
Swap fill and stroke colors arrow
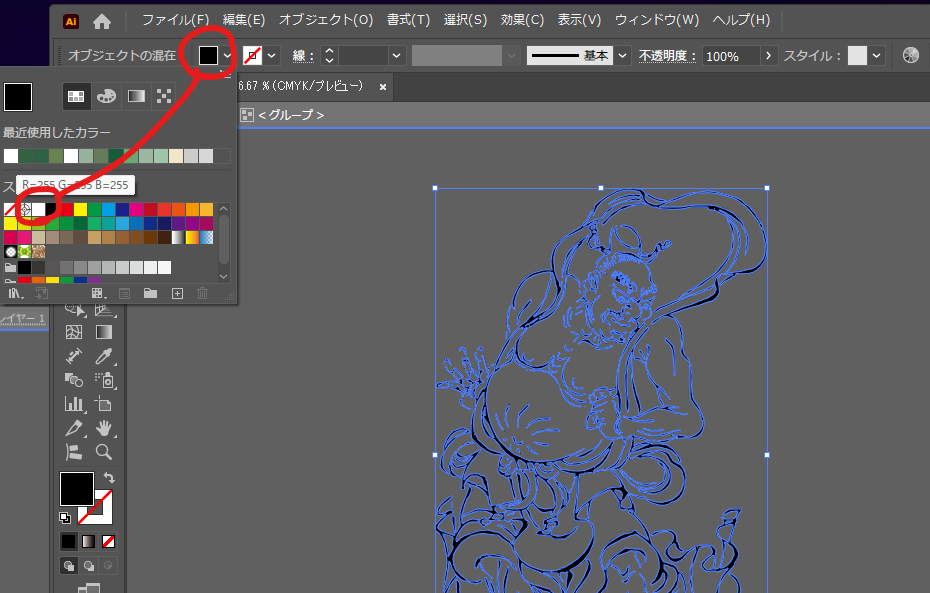tap(108, 479)
